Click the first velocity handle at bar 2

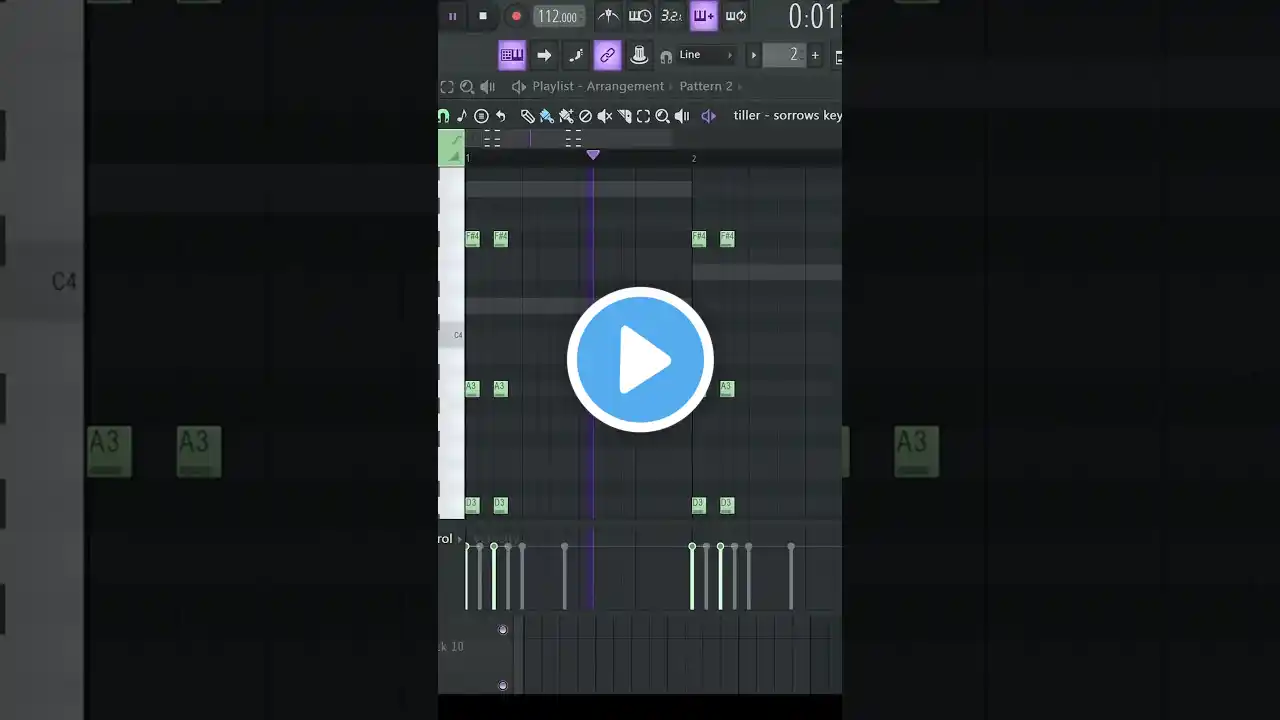tap(692, 547)
